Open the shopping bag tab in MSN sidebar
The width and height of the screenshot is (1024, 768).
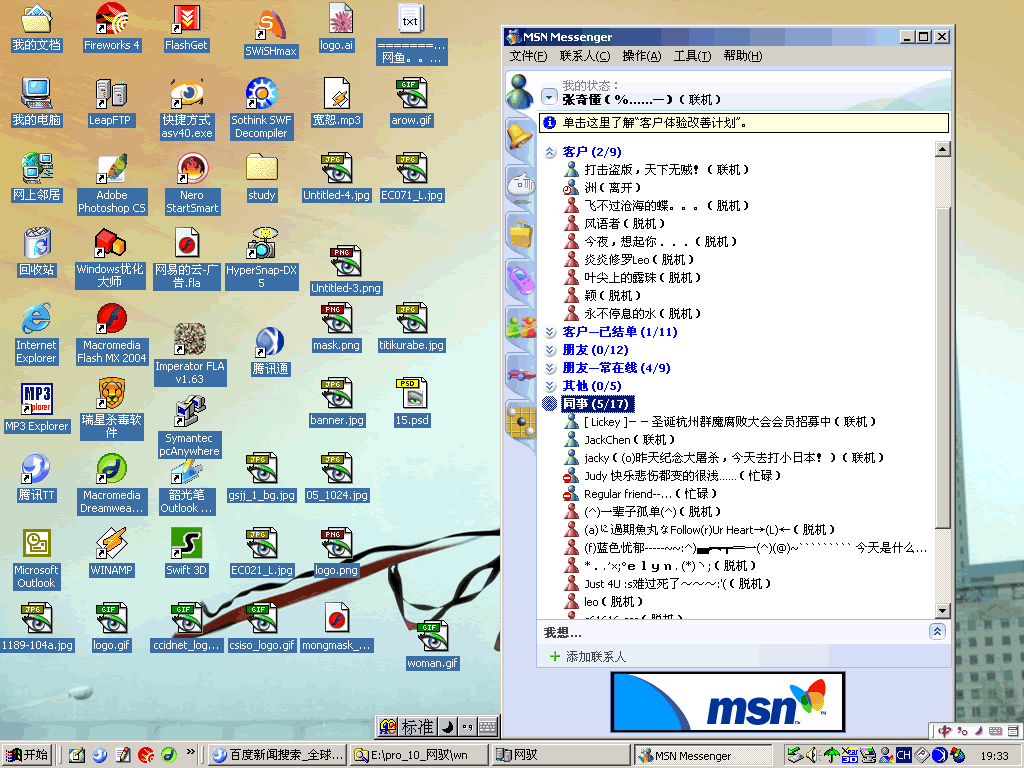coord(520,233)
